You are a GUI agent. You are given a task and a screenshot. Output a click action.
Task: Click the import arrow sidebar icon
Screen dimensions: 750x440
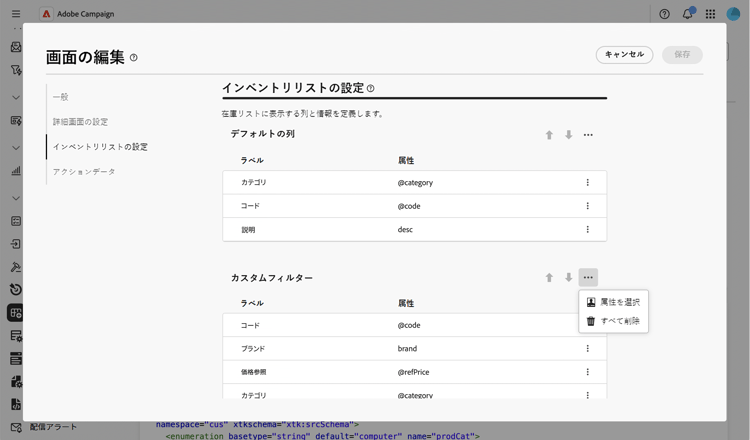point(16,244)
